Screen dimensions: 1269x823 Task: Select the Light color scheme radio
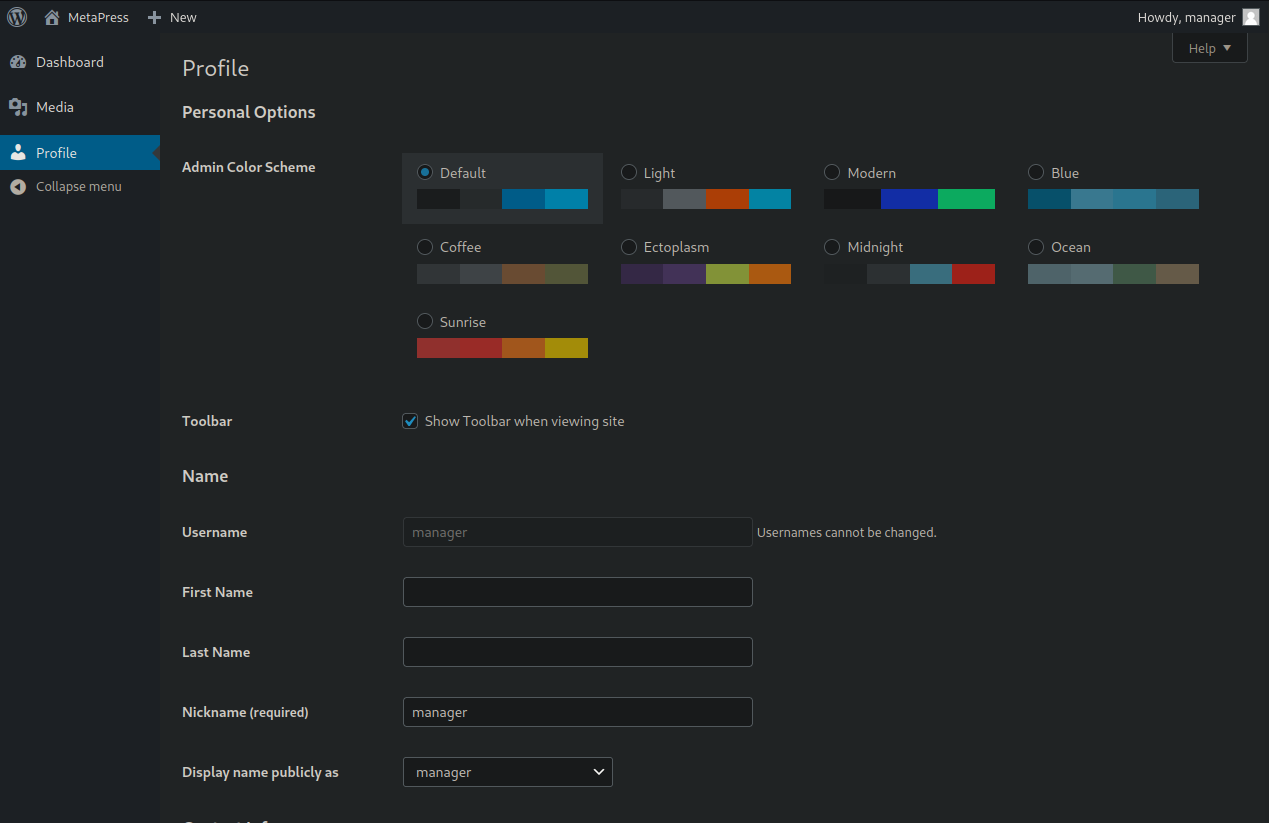[x=629, y=173]
